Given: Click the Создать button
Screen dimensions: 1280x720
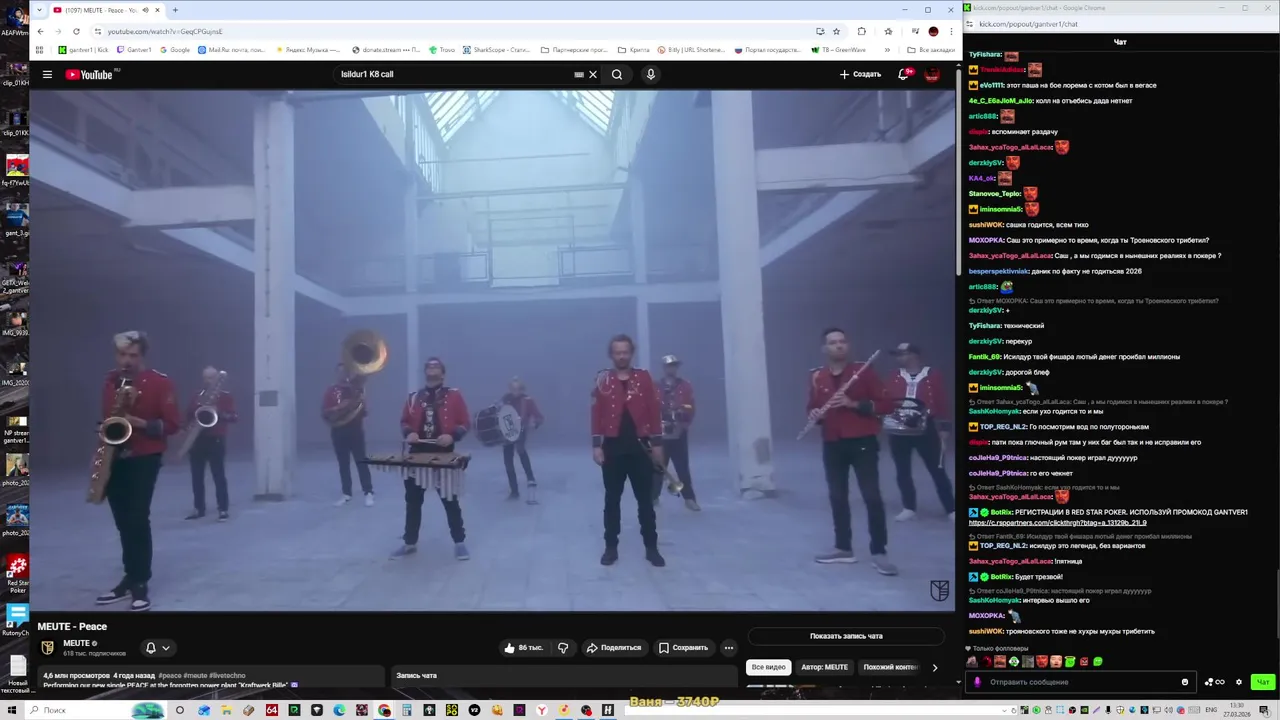Looking at the screenshot, I should pyautogui.click(x=860, y=74).
